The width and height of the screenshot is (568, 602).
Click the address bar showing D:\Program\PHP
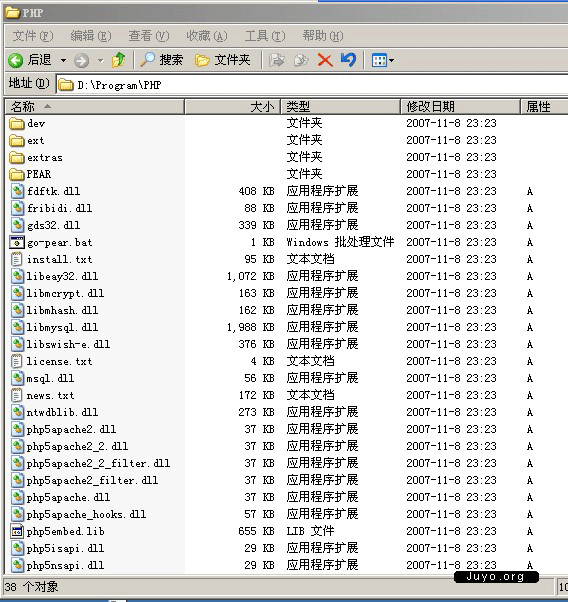tap(312, 84)
